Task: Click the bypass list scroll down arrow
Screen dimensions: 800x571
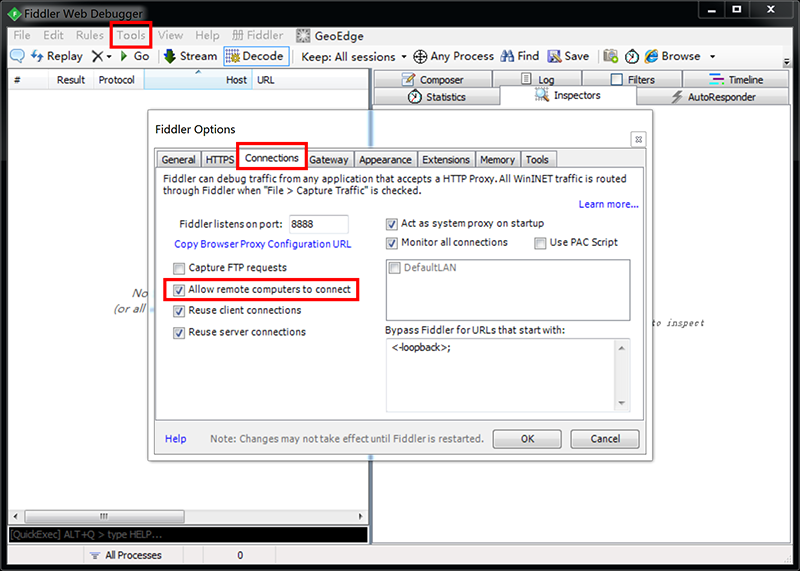Action: click(621, 403)
